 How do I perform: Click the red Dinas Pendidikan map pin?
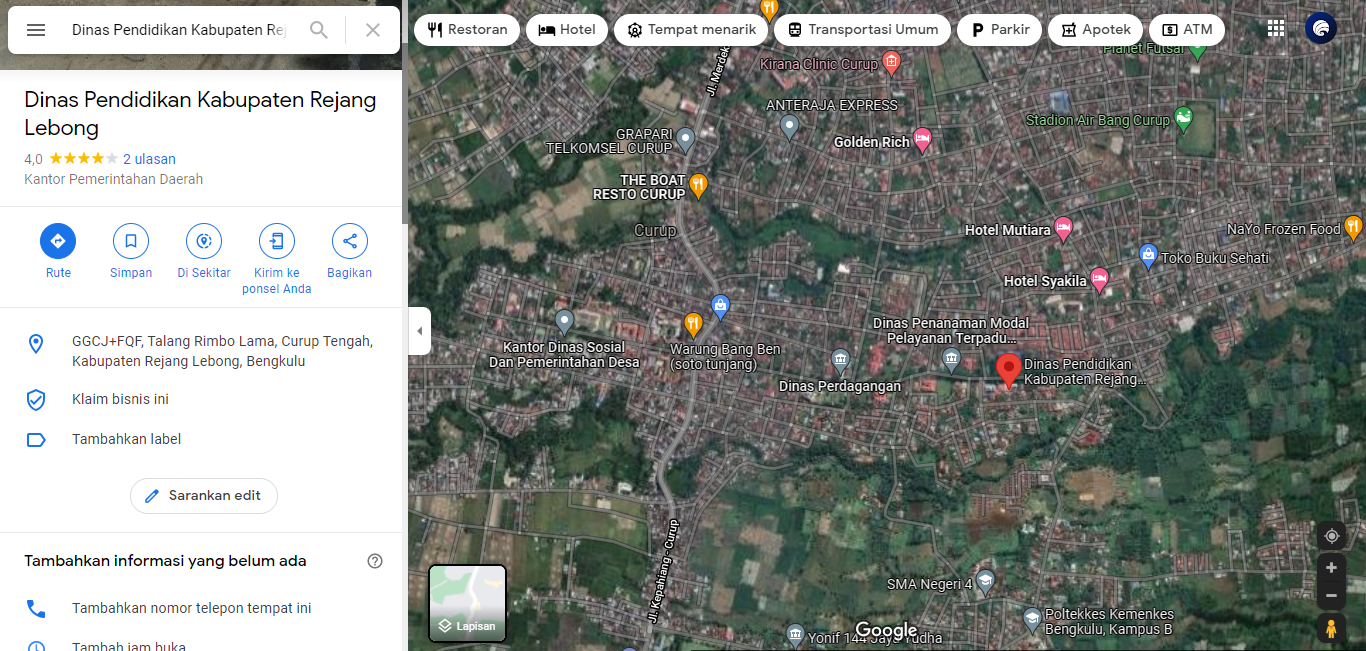(x=1009, y=370)
